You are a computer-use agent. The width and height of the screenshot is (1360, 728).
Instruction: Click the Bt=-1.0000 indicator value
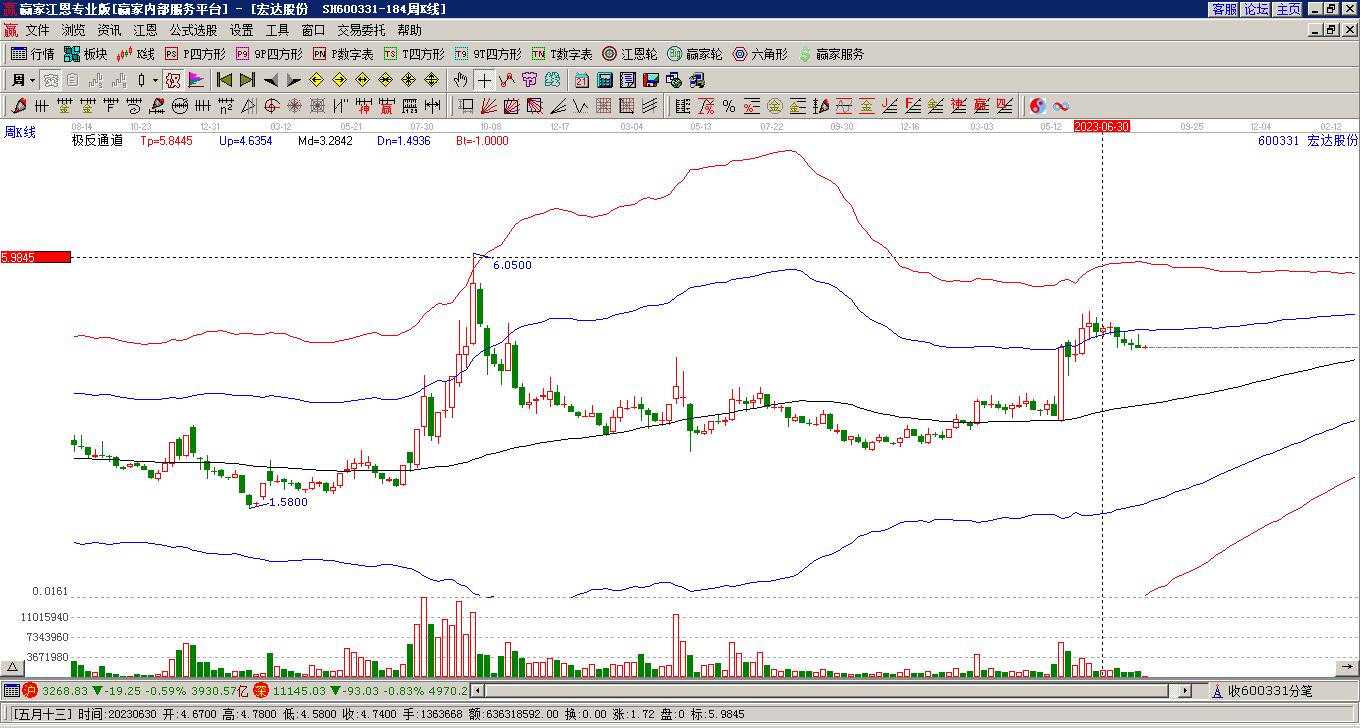[482, 141]
